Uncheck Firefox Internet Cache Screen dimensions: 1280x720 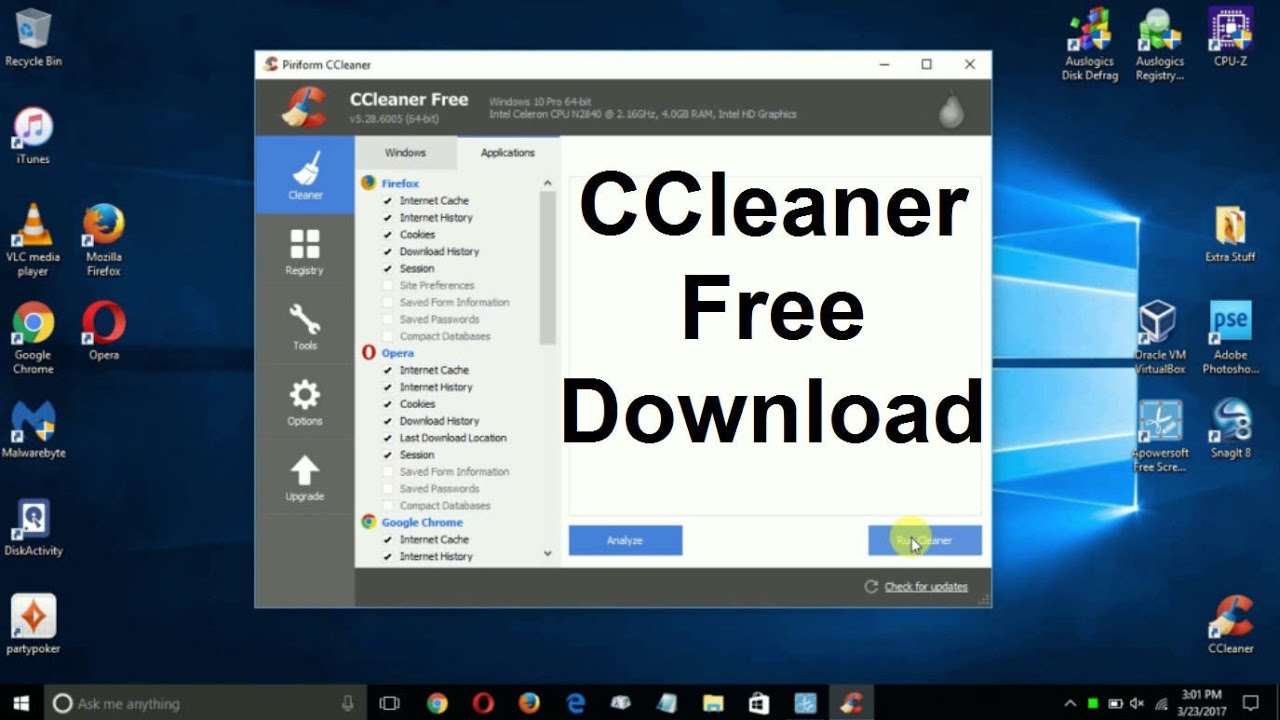[x=388, y=201]
